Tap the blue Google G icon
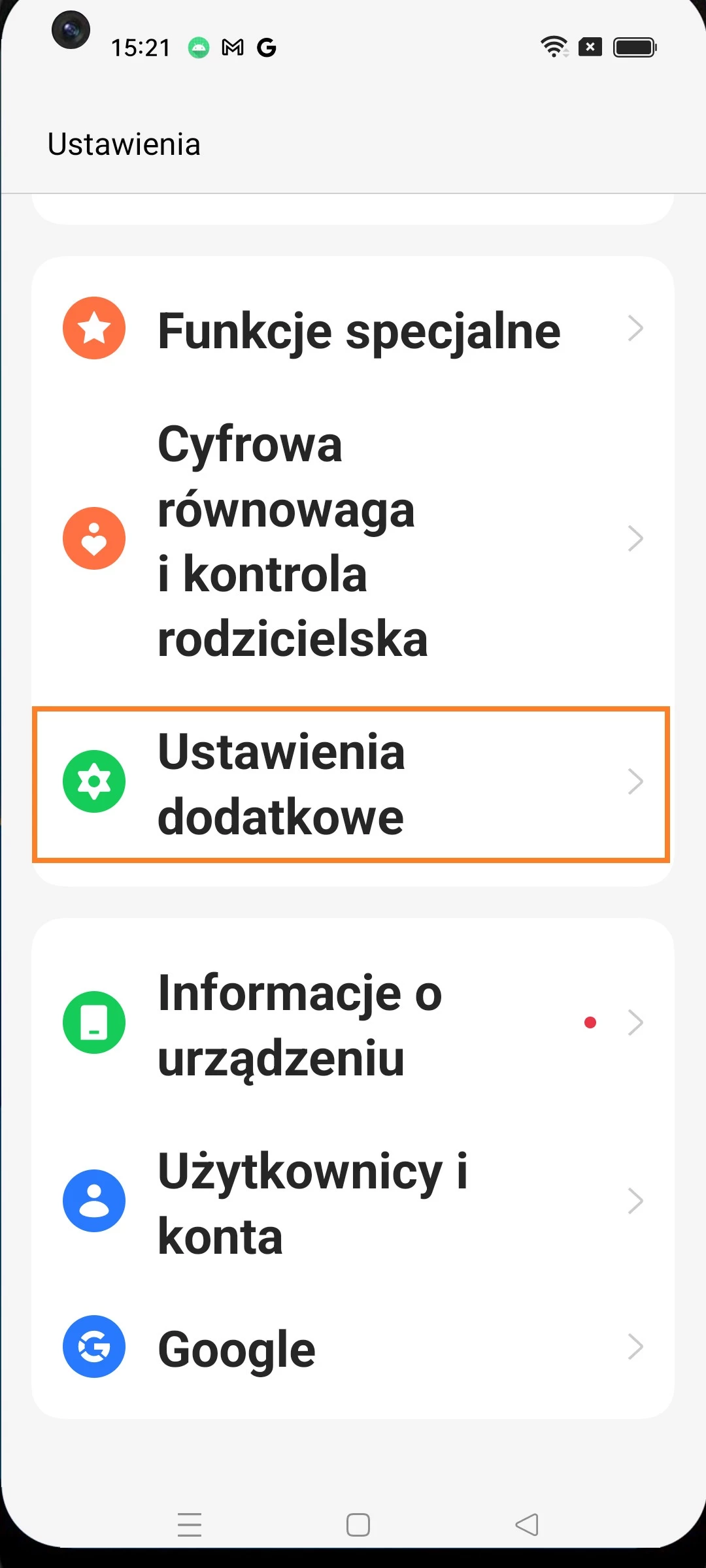 click(94, 1347)
